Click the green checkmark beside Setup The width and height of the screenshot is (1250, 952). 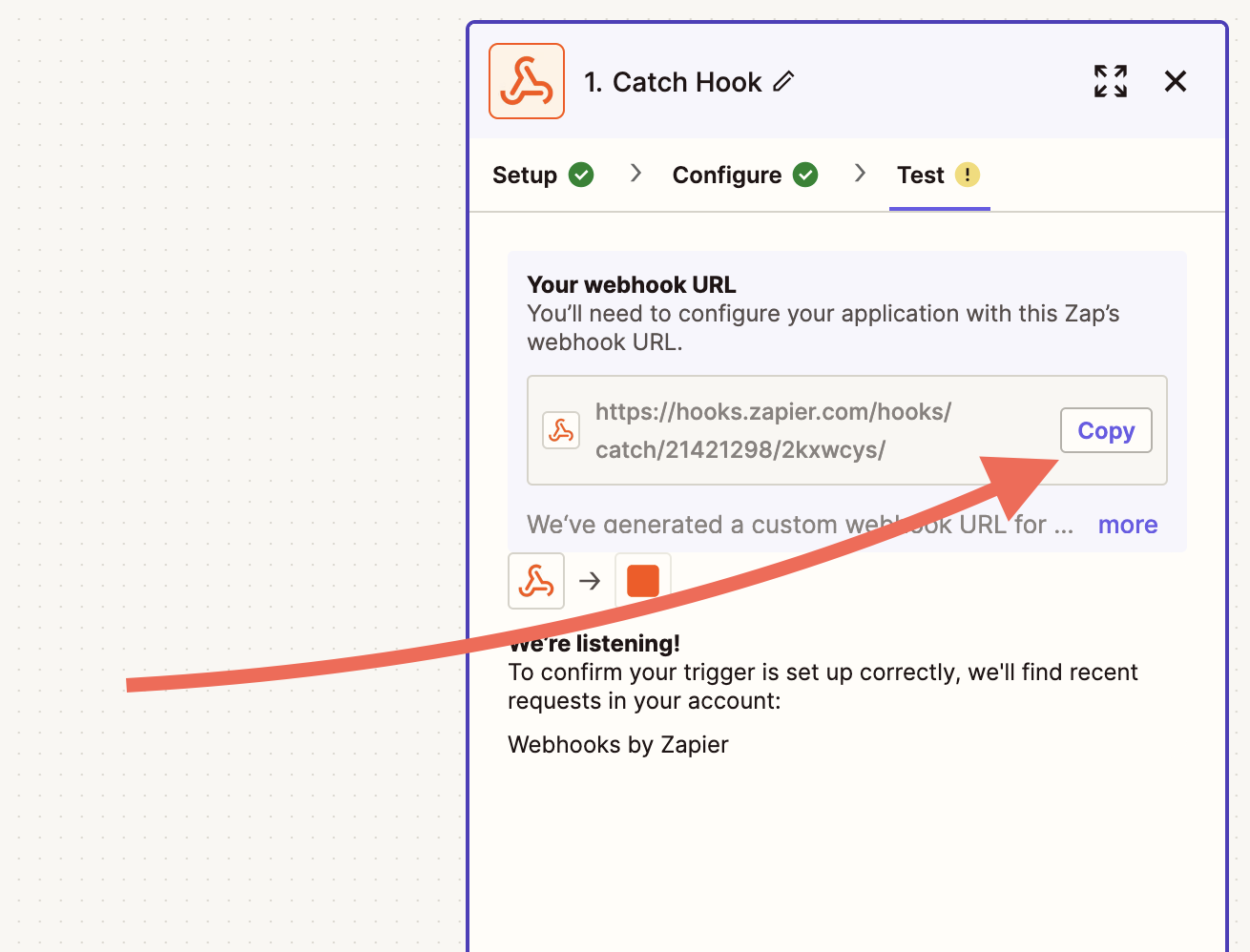coord(581,176)
